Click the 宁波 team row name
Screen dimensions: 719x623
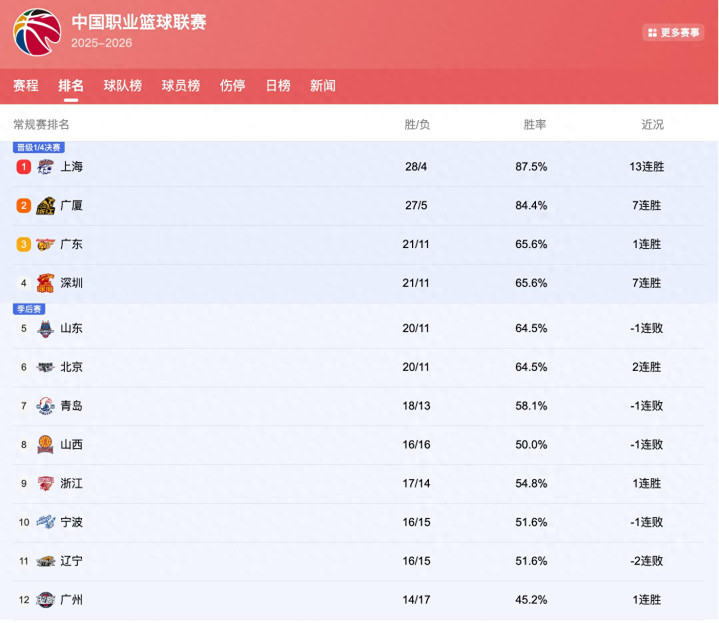coord(71,522)
